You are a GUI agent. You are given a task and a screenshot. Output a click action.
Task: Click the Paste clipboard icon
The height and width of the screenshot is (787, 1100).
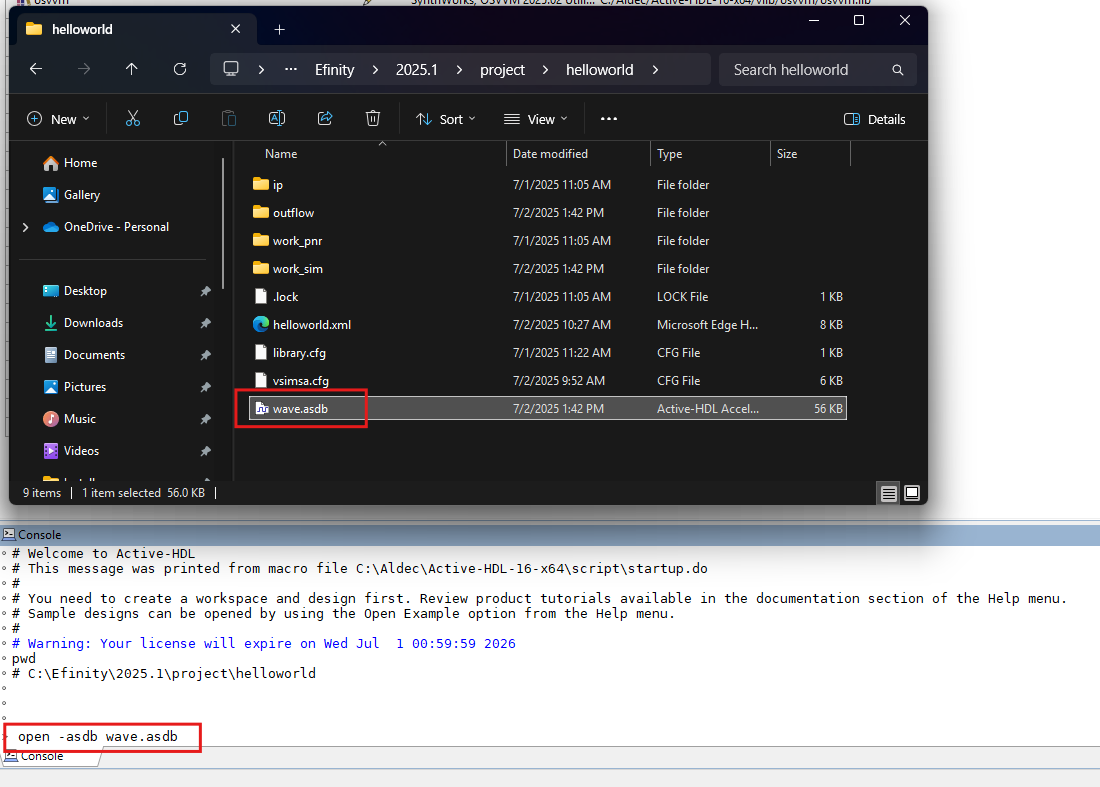pyautogui.click(x=229, y=119)
